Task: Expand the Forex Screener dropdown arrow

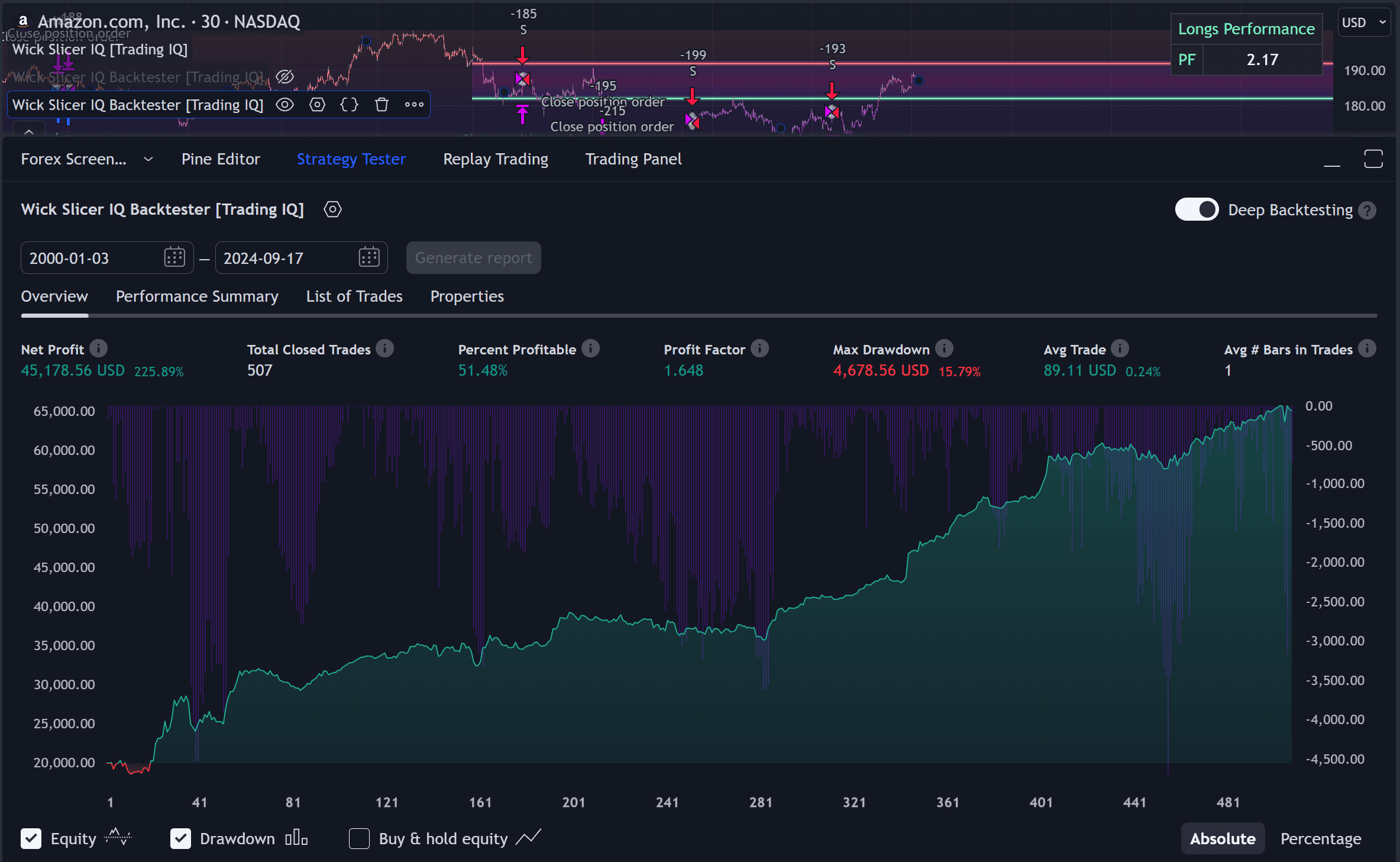Action: 148,159
